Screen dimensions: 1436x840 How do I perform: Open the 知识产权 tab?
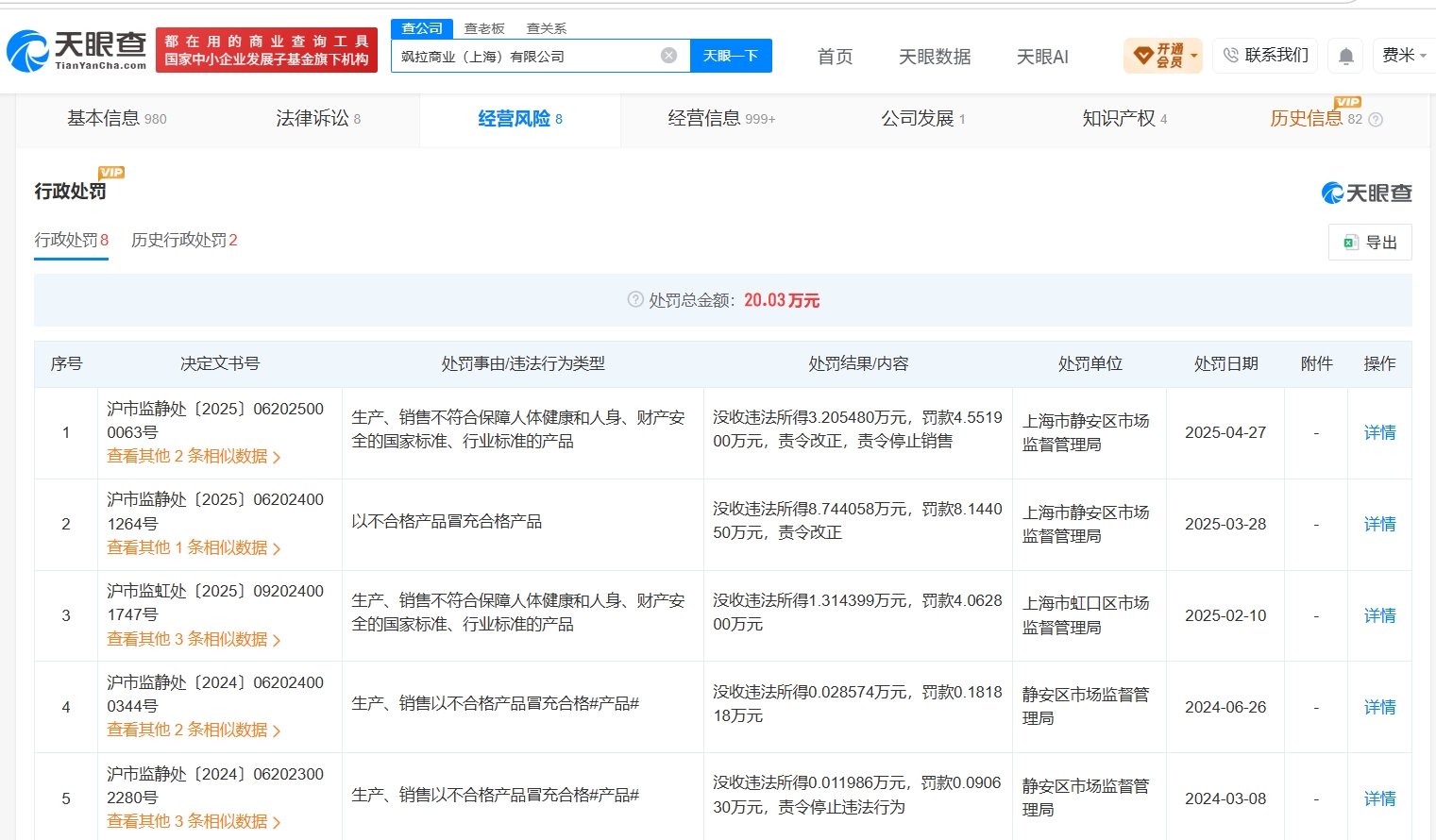(x=1124, y=118)
